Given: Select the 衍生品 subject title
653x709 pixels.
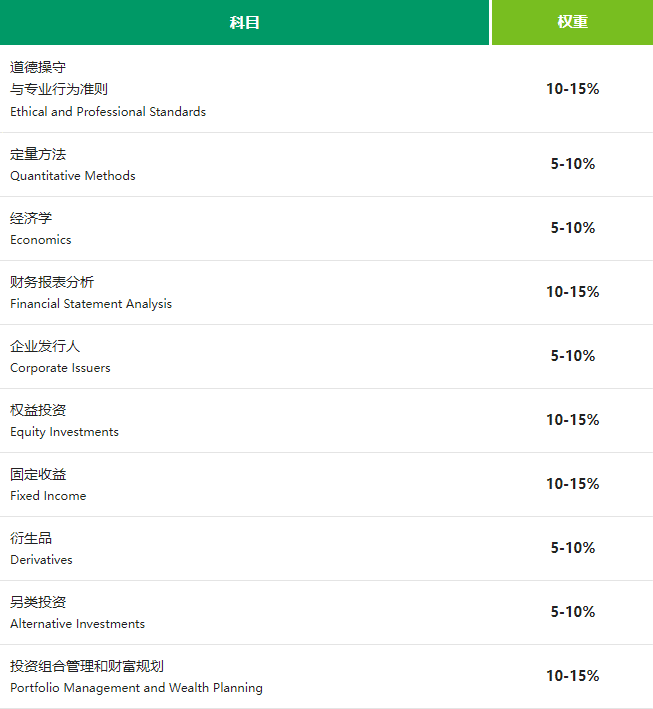Looking at the screenshot, I should [31, 538].
